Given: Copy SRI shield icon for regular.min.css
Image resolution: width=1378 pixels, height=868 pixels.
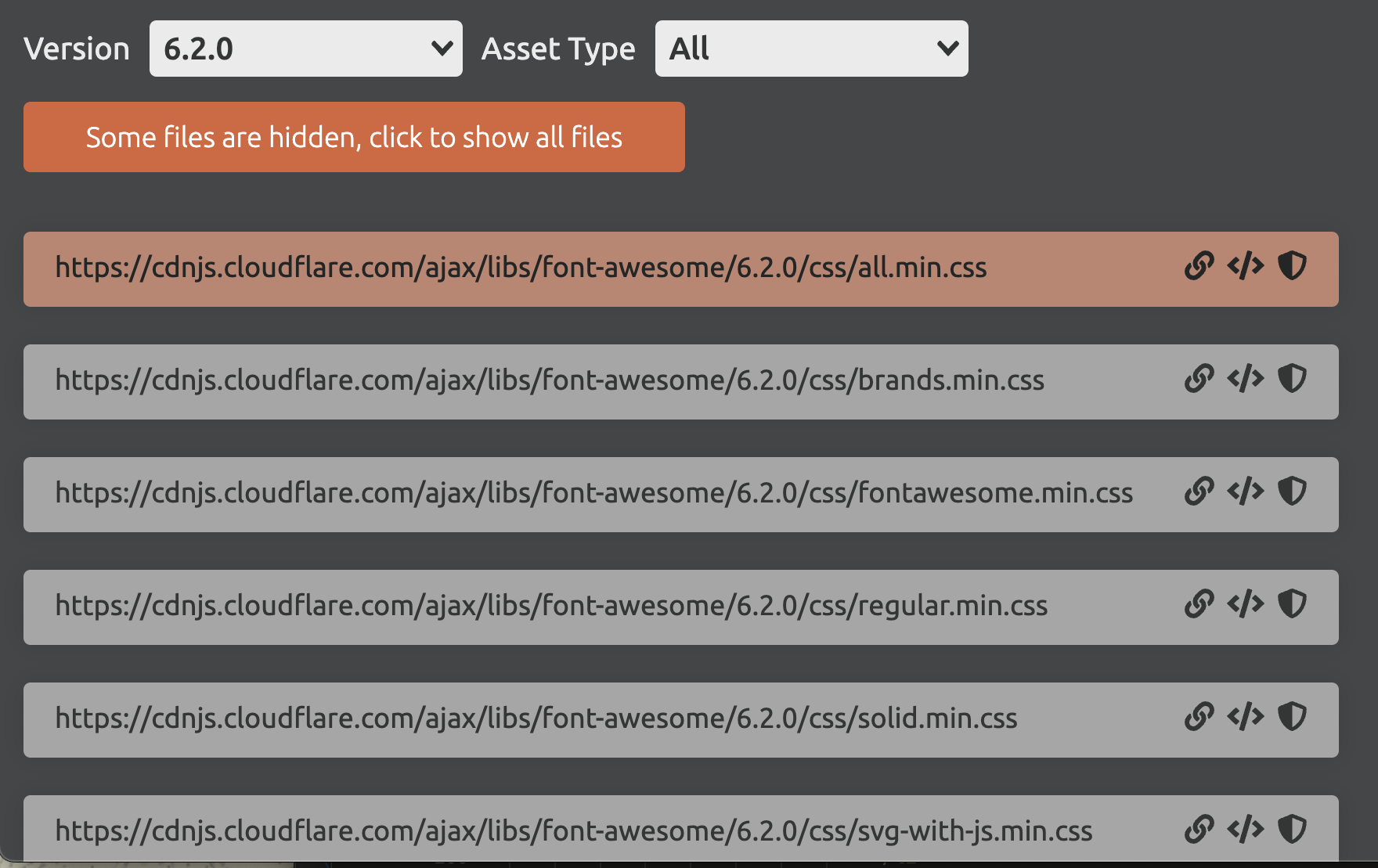Looking at the screenshot, I should pos(1292,604).
